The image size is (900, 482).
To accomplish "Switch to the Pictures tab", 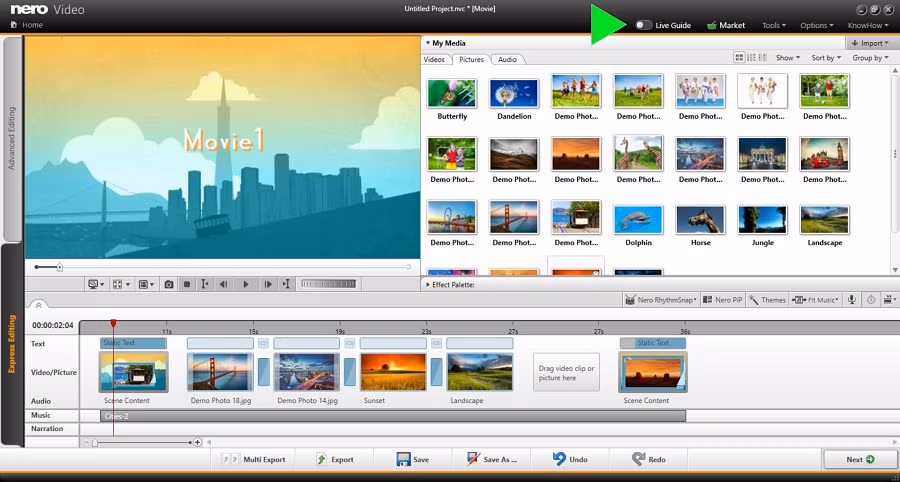I will (x=471, y=60).
